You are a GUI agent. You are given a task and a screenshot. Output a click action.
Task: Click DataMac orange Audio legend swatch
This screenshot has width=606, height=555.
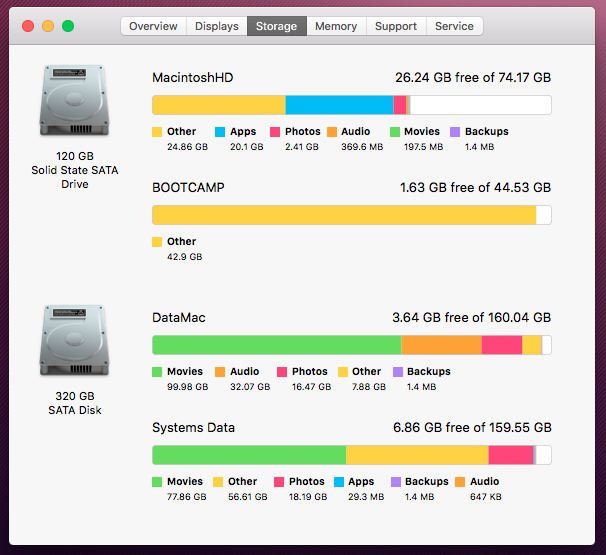[220, 372]
